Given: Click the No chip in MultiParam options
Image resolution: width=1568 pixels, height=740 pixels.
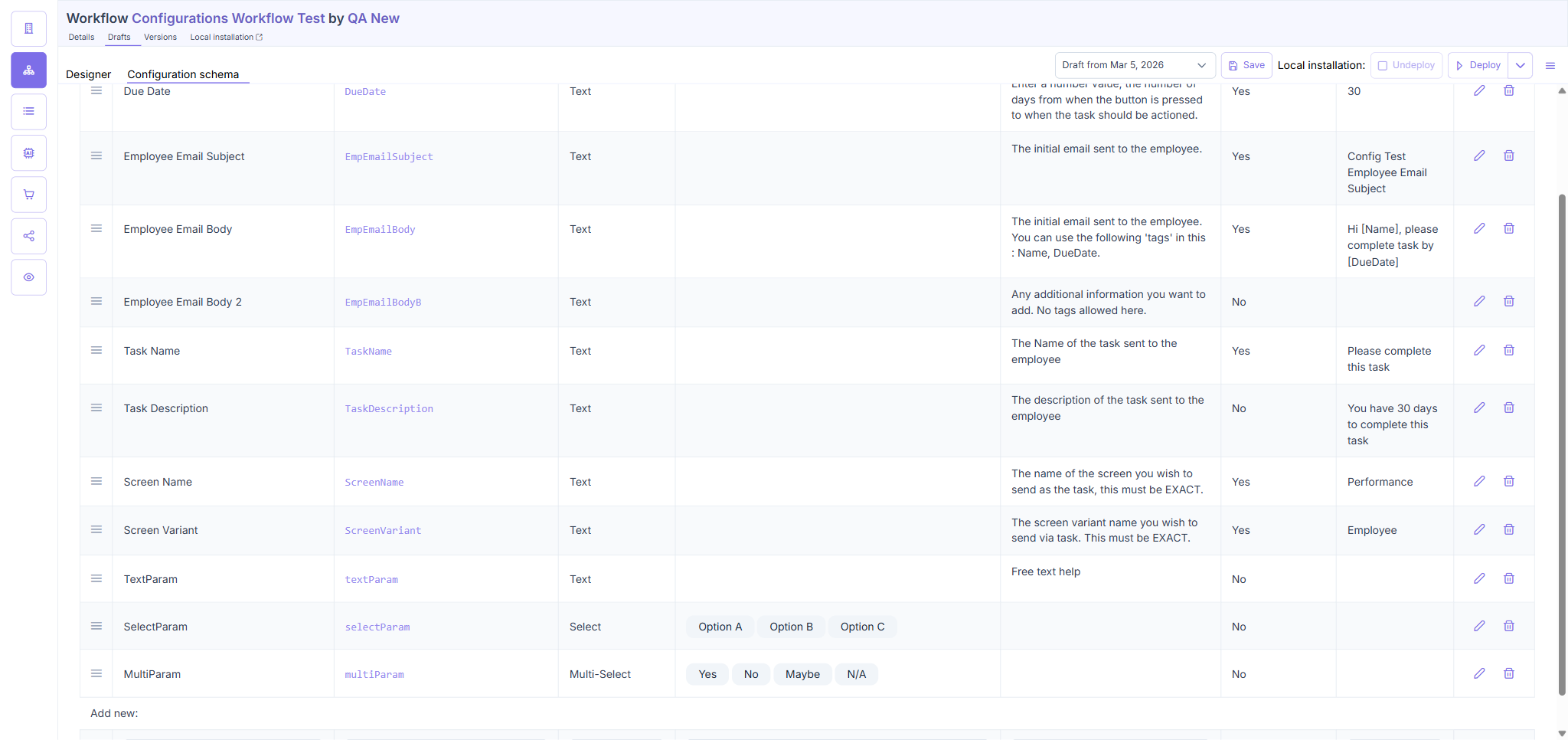Looking at the screenshot, I should (x=751, y=674).
